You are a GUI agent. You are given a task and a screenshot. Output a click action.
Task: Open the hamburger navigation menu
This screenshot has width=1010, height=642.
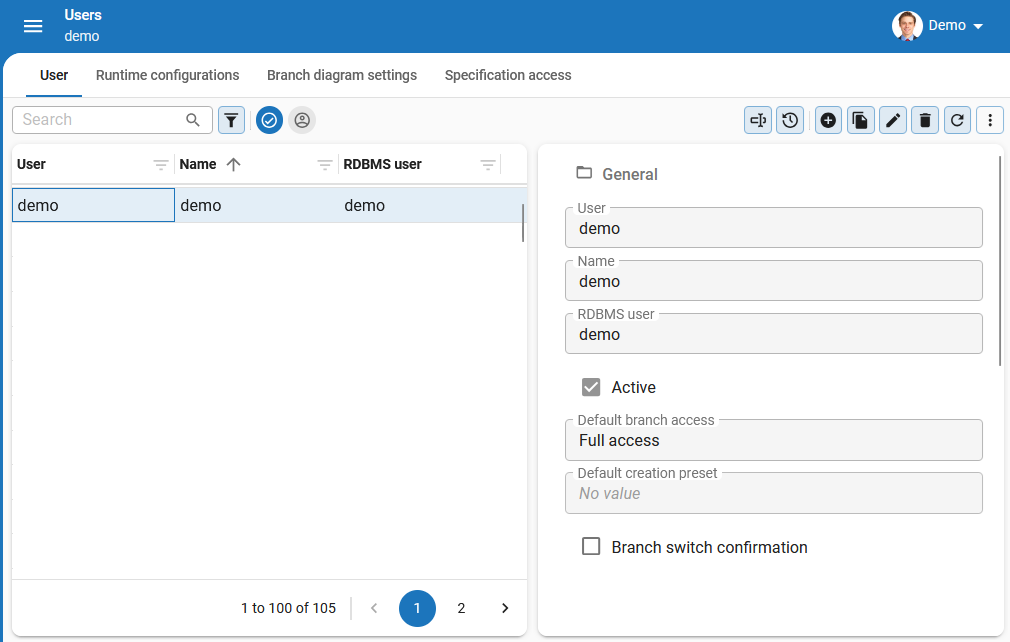point(33,26)
